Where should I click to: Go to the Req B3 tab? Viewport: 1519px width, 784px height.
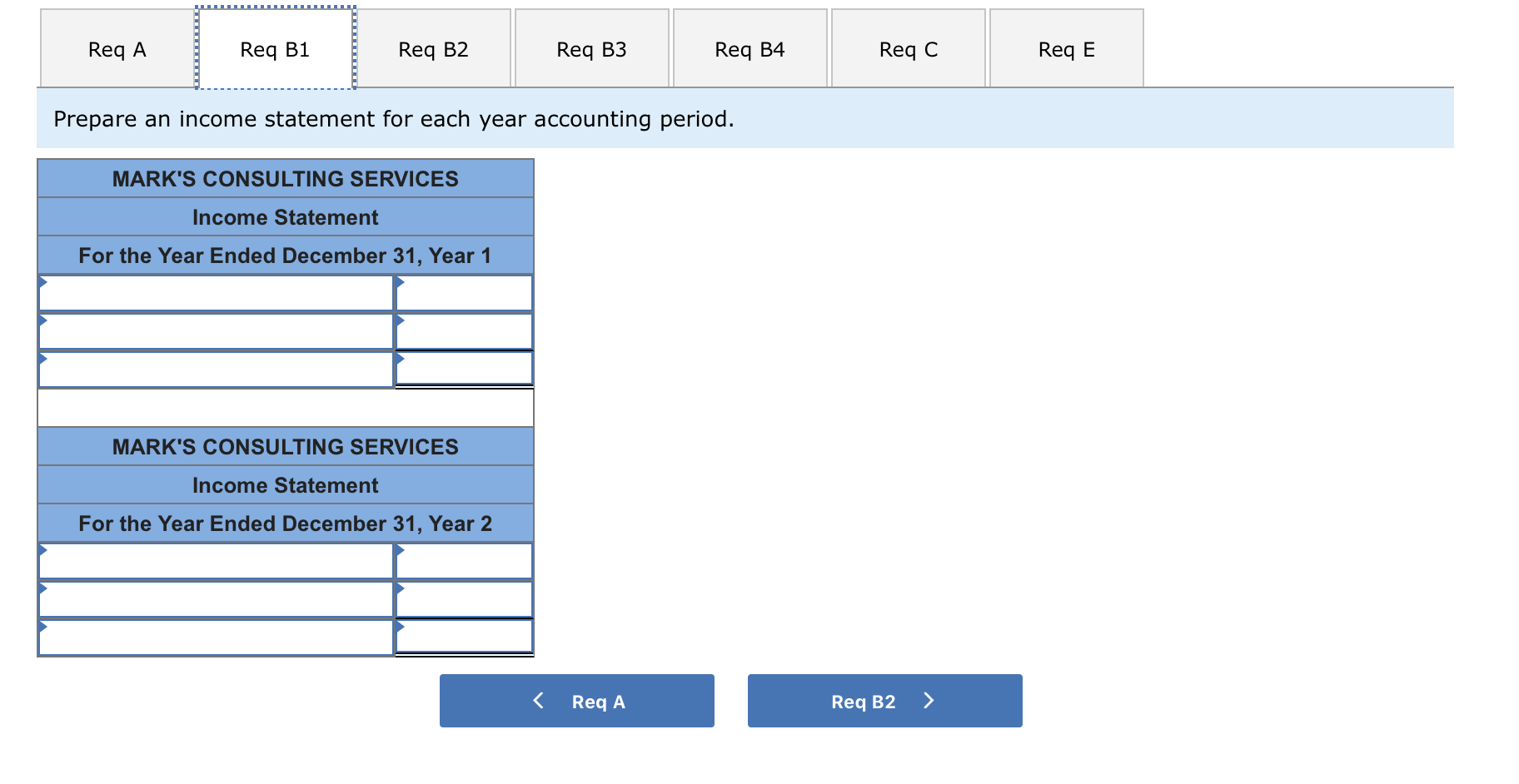(x=591, y=49)
